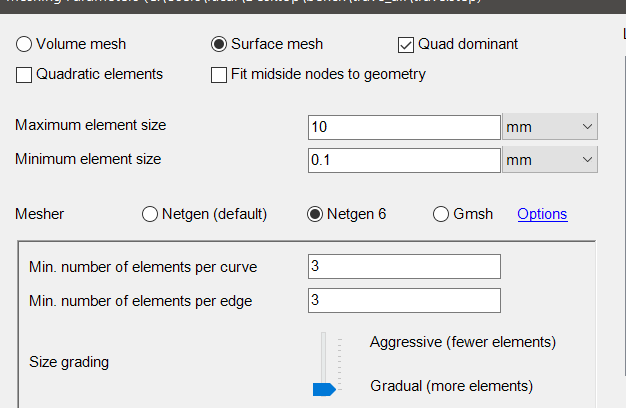Click the elements per curve field

coord(404,266)
